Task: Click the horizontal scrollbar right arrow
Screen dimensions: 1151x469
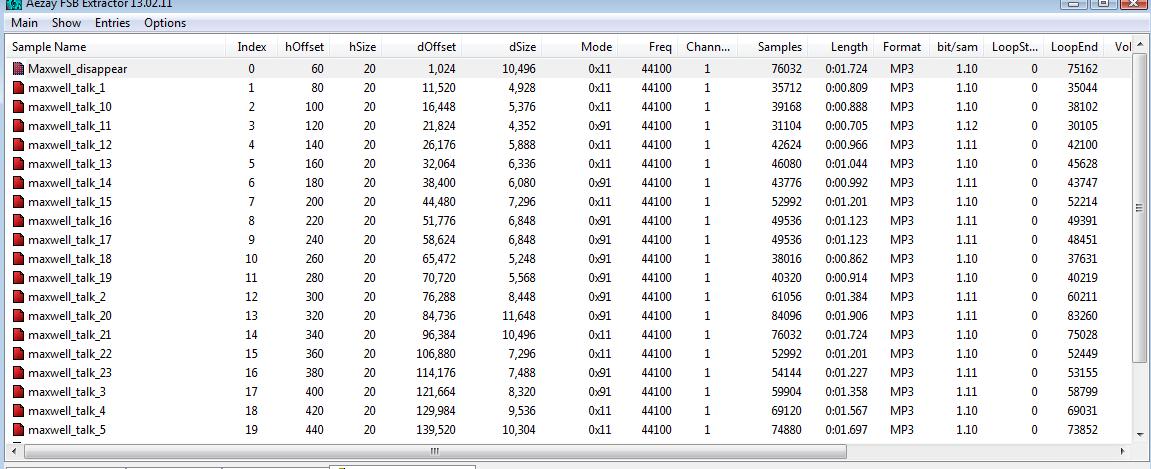Action: click(1123, 451)
